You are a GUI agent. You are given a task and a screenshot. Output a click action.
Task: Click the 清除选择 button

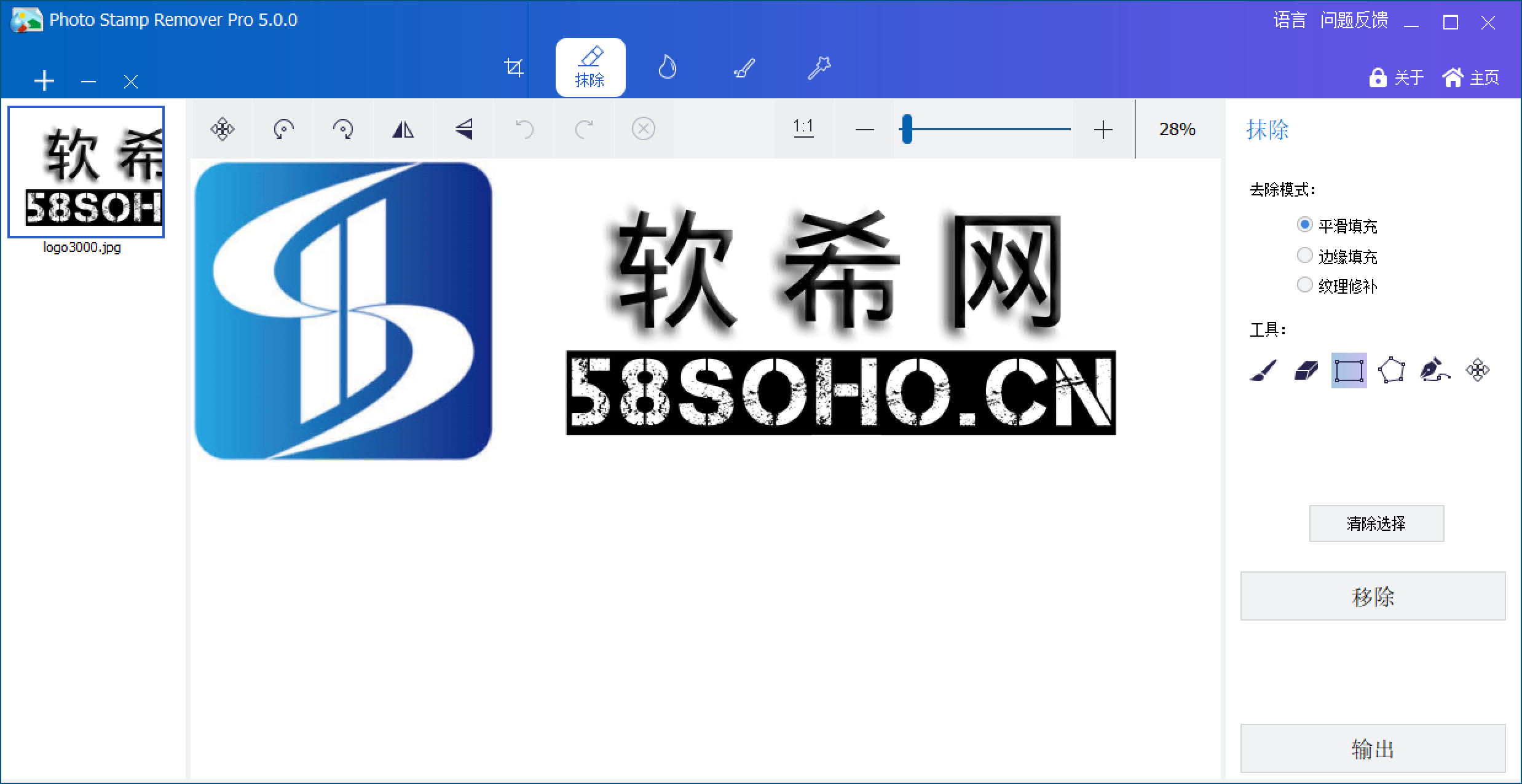tap(1376, 523)
